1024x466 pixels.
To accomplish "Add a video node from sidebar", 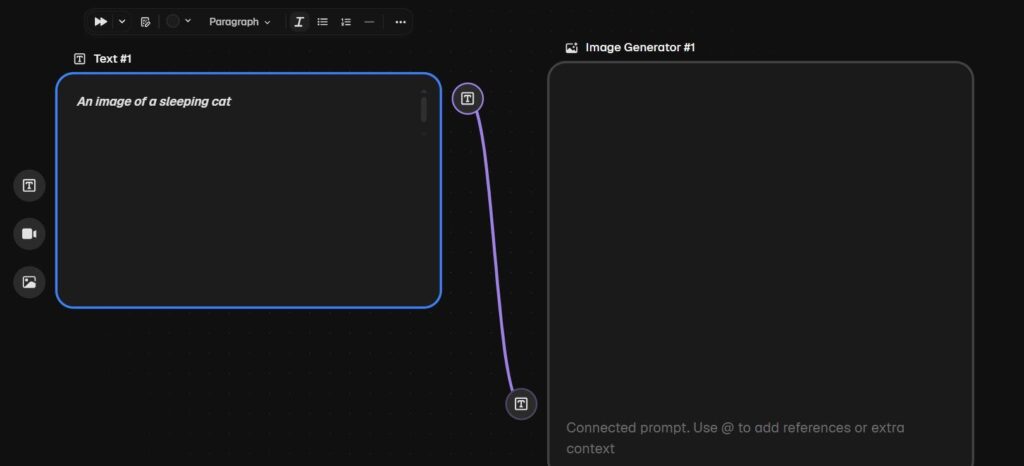I will click(x=29, y=234).
